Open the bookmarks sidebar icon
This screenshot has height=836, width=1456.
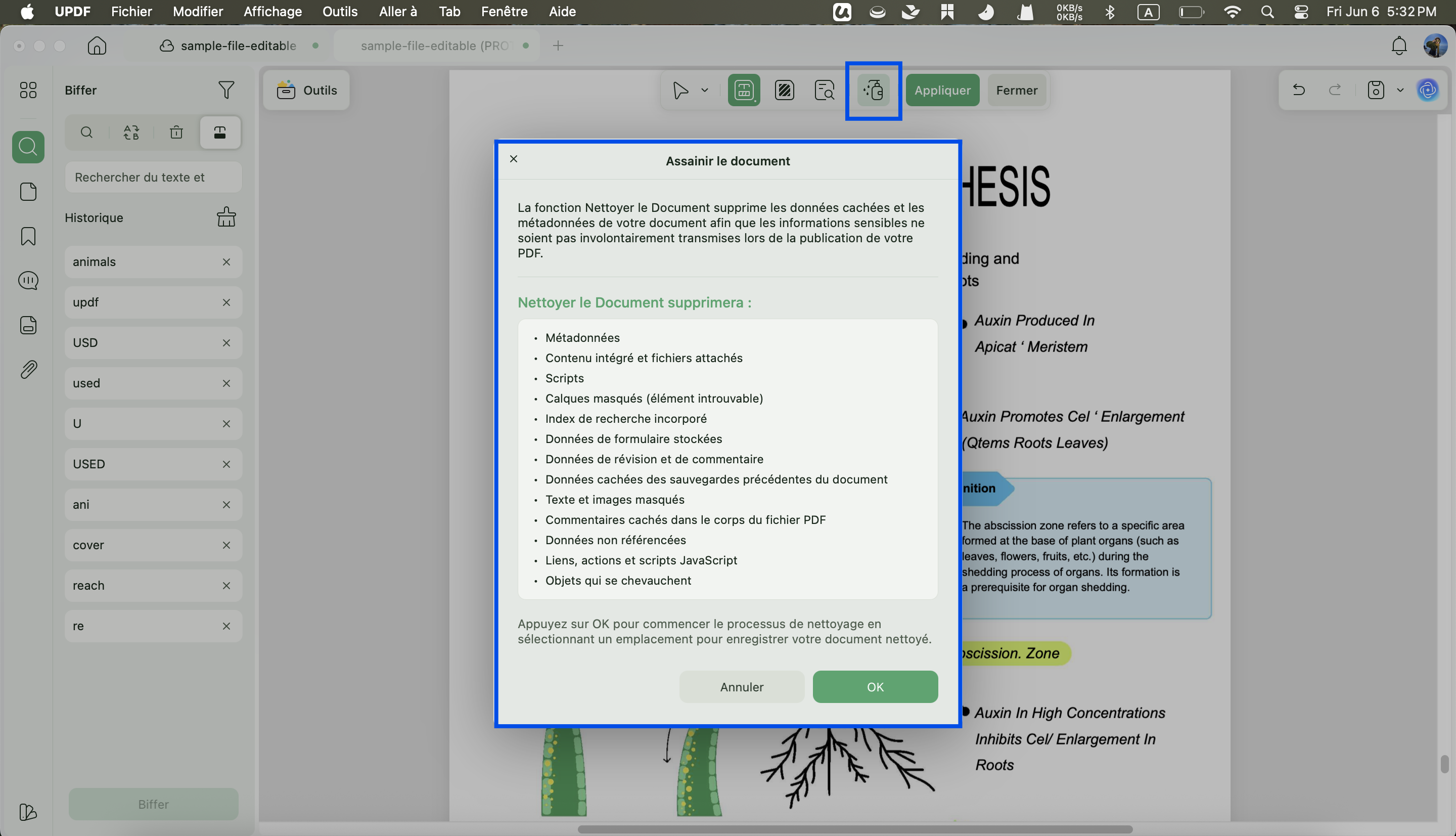[x=28, y=236]
